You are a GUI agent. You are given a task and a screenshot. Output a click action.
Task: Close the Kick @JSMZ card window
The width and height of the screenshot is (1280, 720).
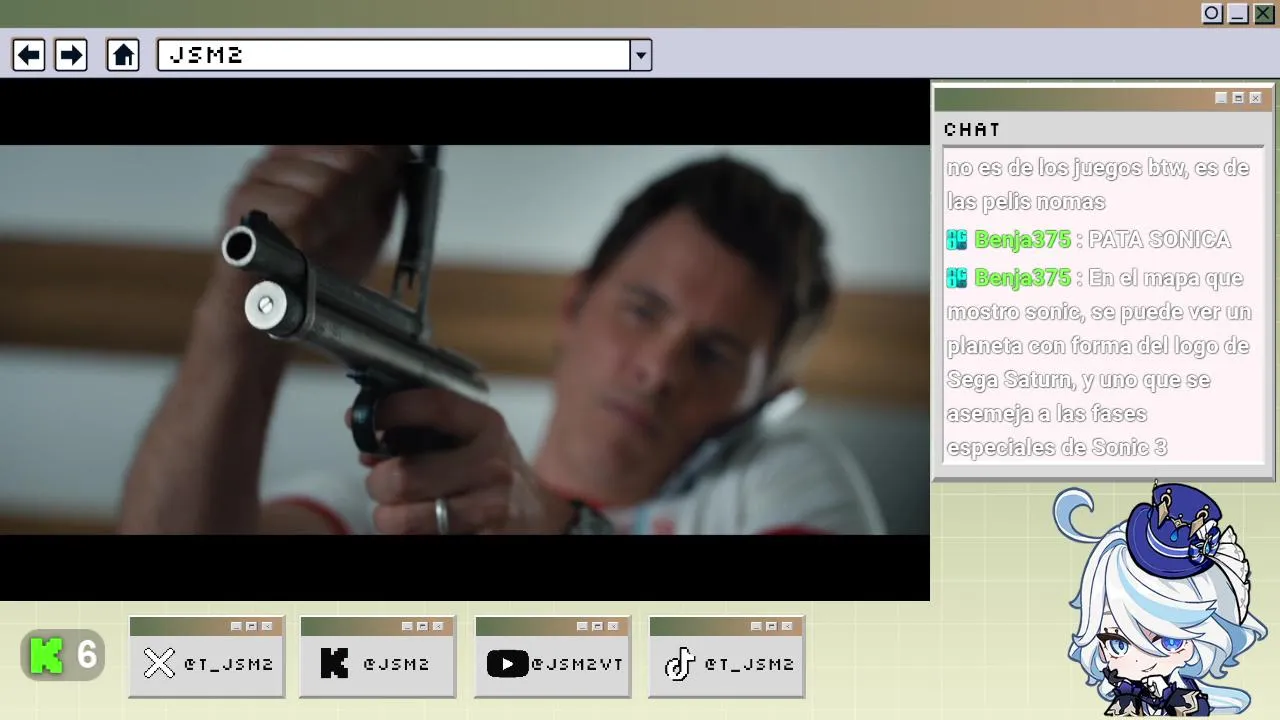(438, 626)
